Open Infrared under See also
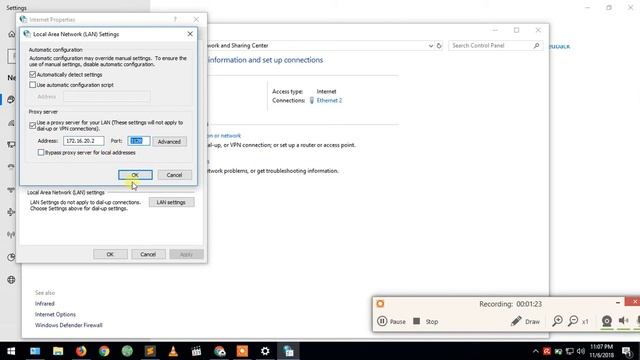 click(x=44, y=304)
